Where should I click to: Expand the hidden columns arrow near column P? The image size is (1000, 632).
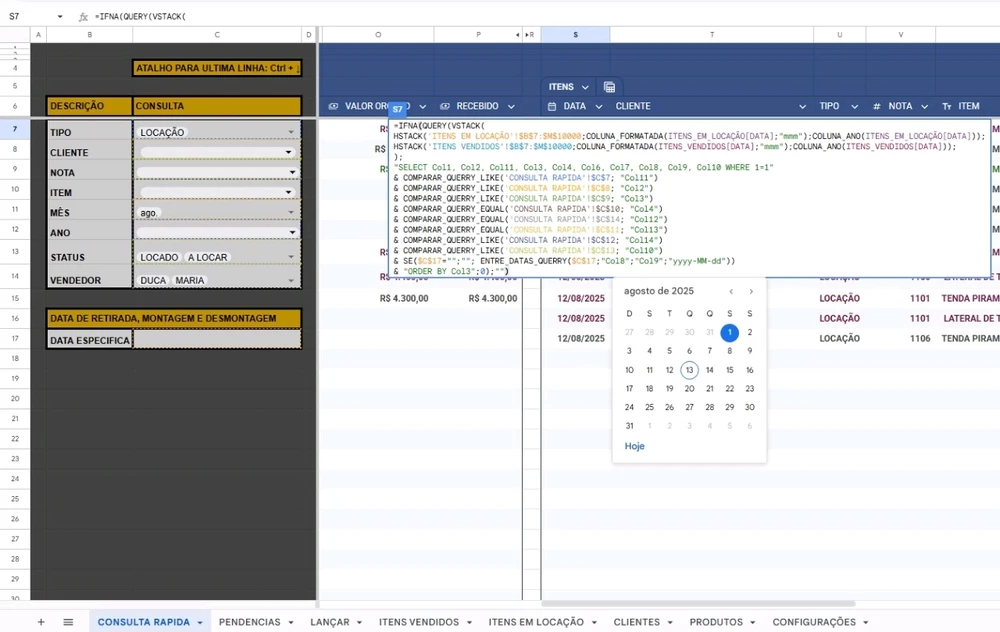(x=518, y=35)
